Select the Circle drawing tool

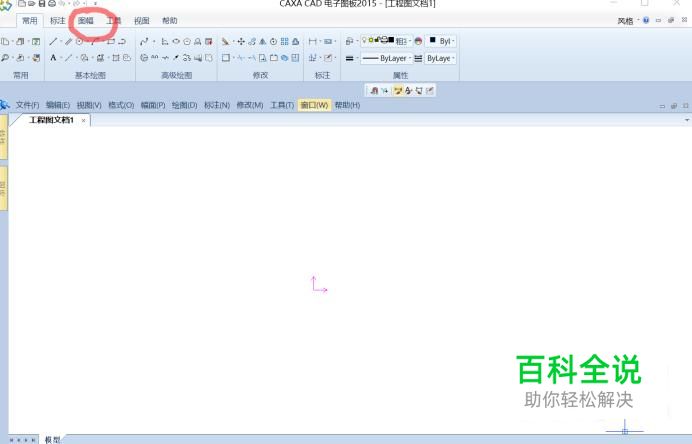[x=79, y=41]
